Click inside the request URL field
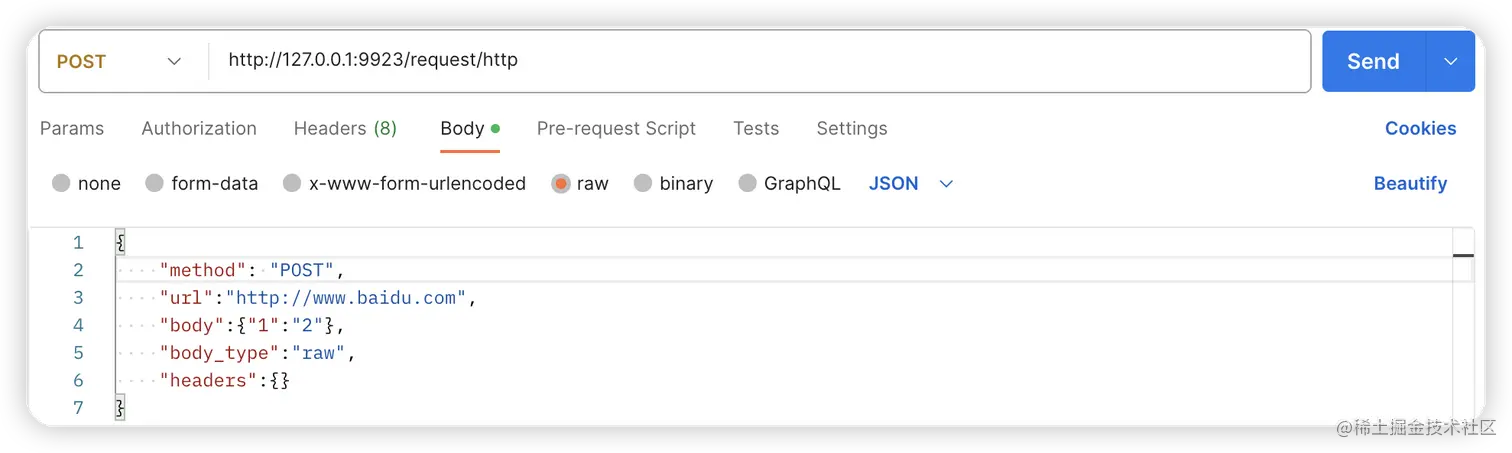Viewport: 1512px width, 453px height. click(759, 61)
